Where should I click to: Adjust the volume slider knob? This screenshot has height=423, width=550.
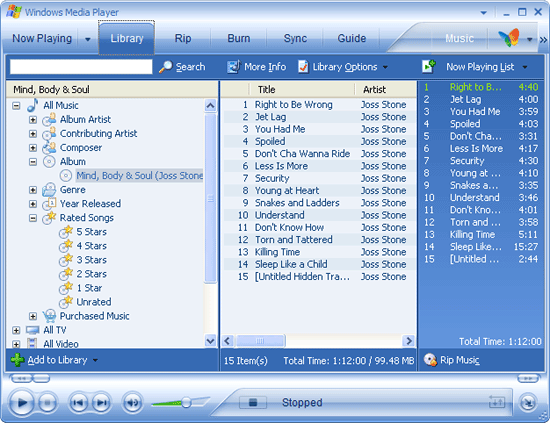(186, 402)
